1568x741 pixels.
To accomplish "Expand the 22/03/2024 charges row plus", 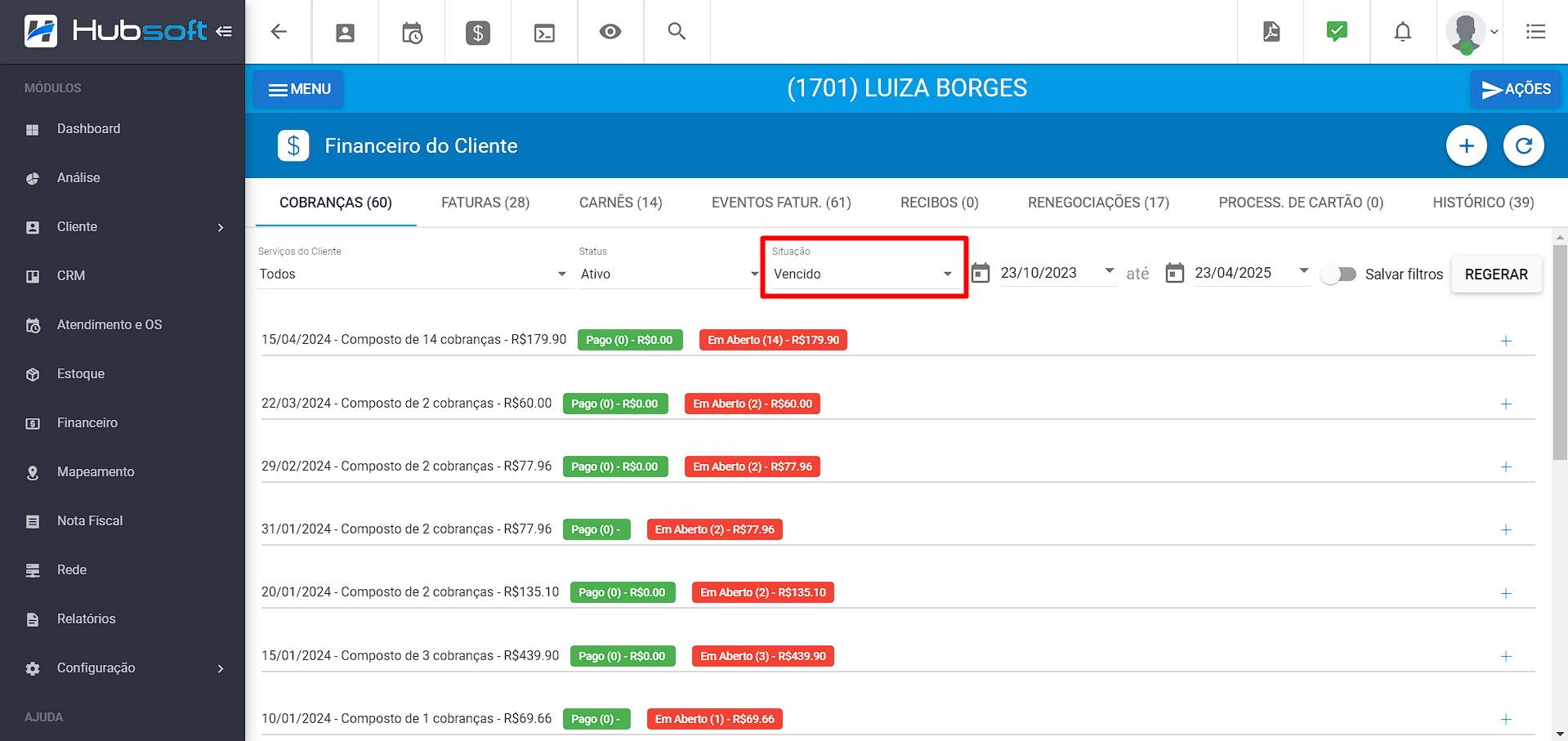I will coord(1506,404).
